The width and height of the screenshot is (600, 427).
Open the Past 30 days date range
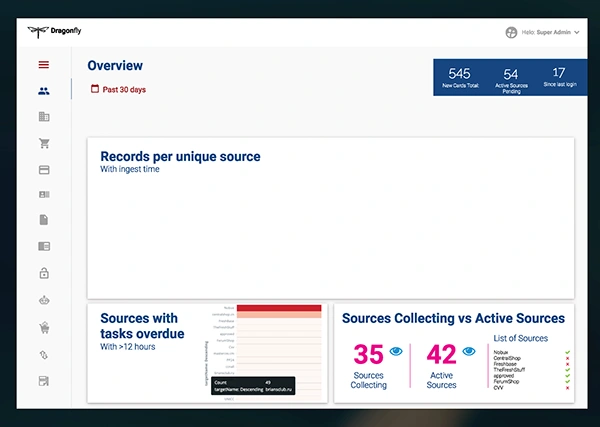[x=118, y=89]
